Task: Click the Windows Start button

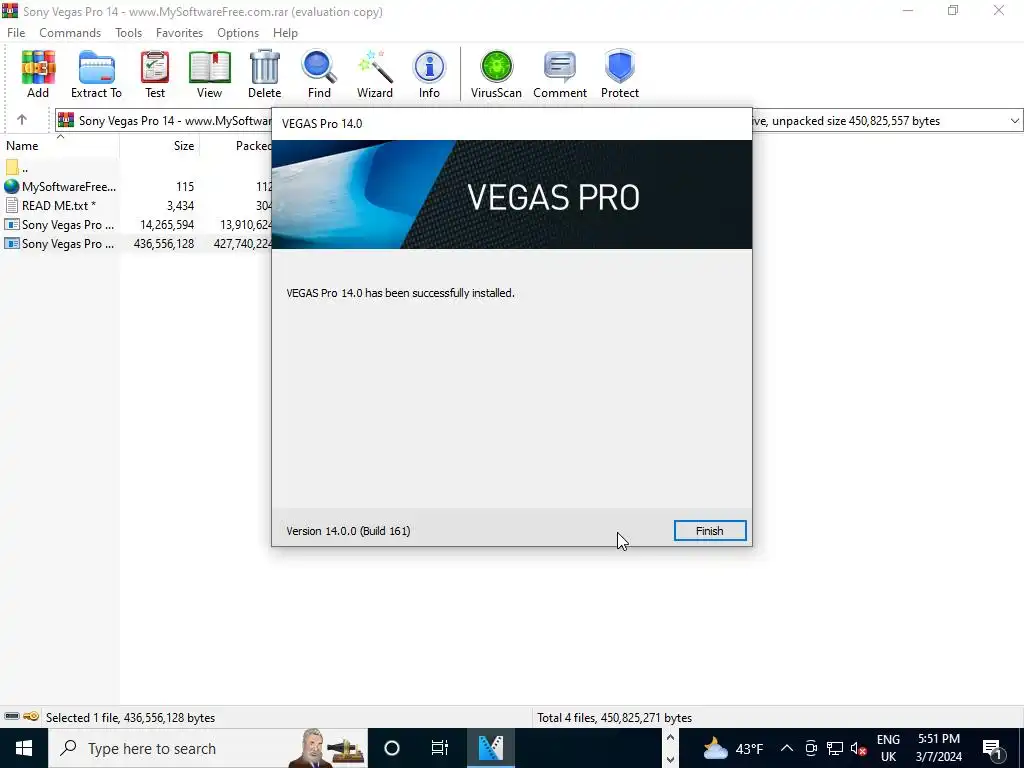Action: coord(24,748)
